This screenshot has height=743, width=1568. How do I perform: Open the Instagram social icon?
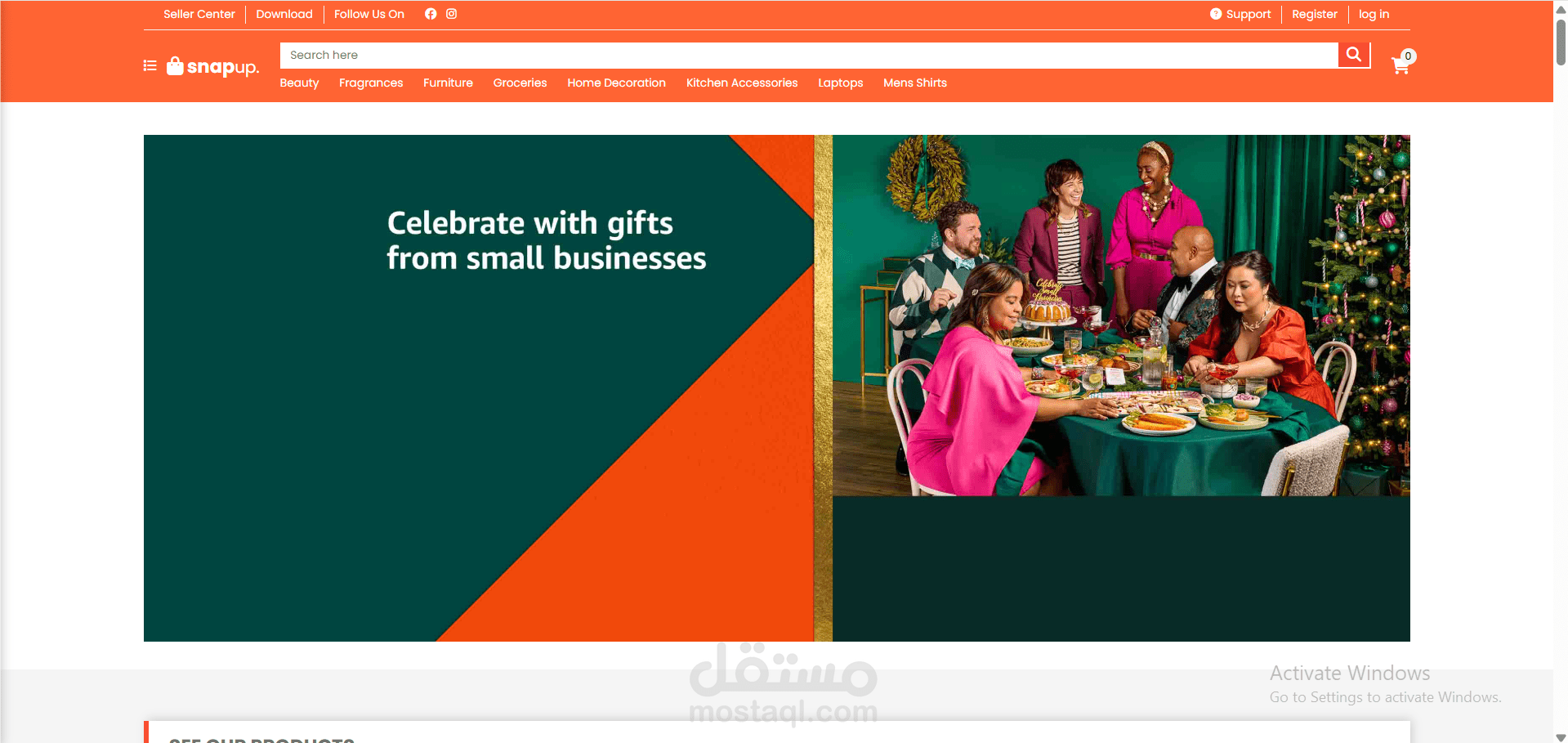[451, 14]
